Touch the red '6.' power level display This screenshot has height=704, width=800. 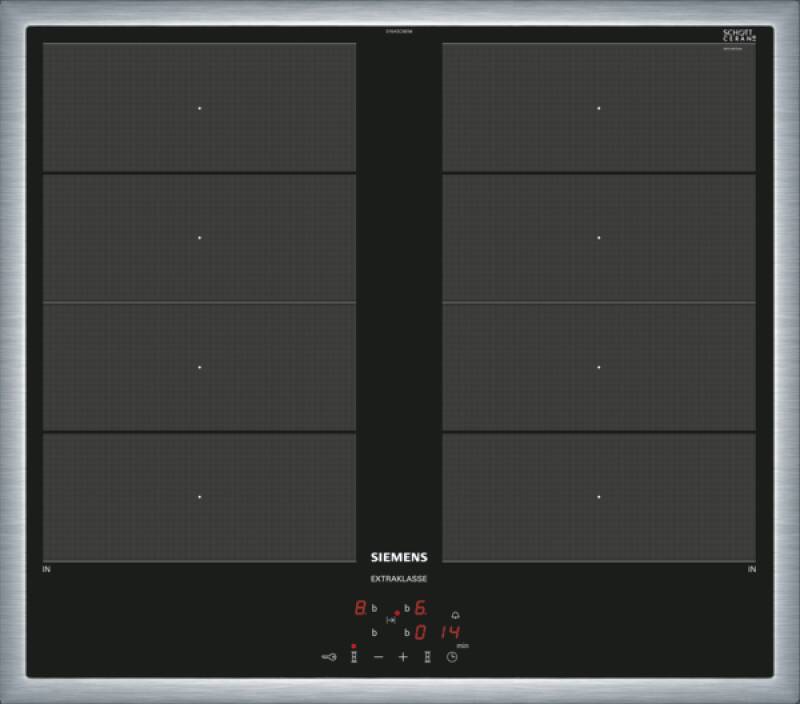pos(421,608)
